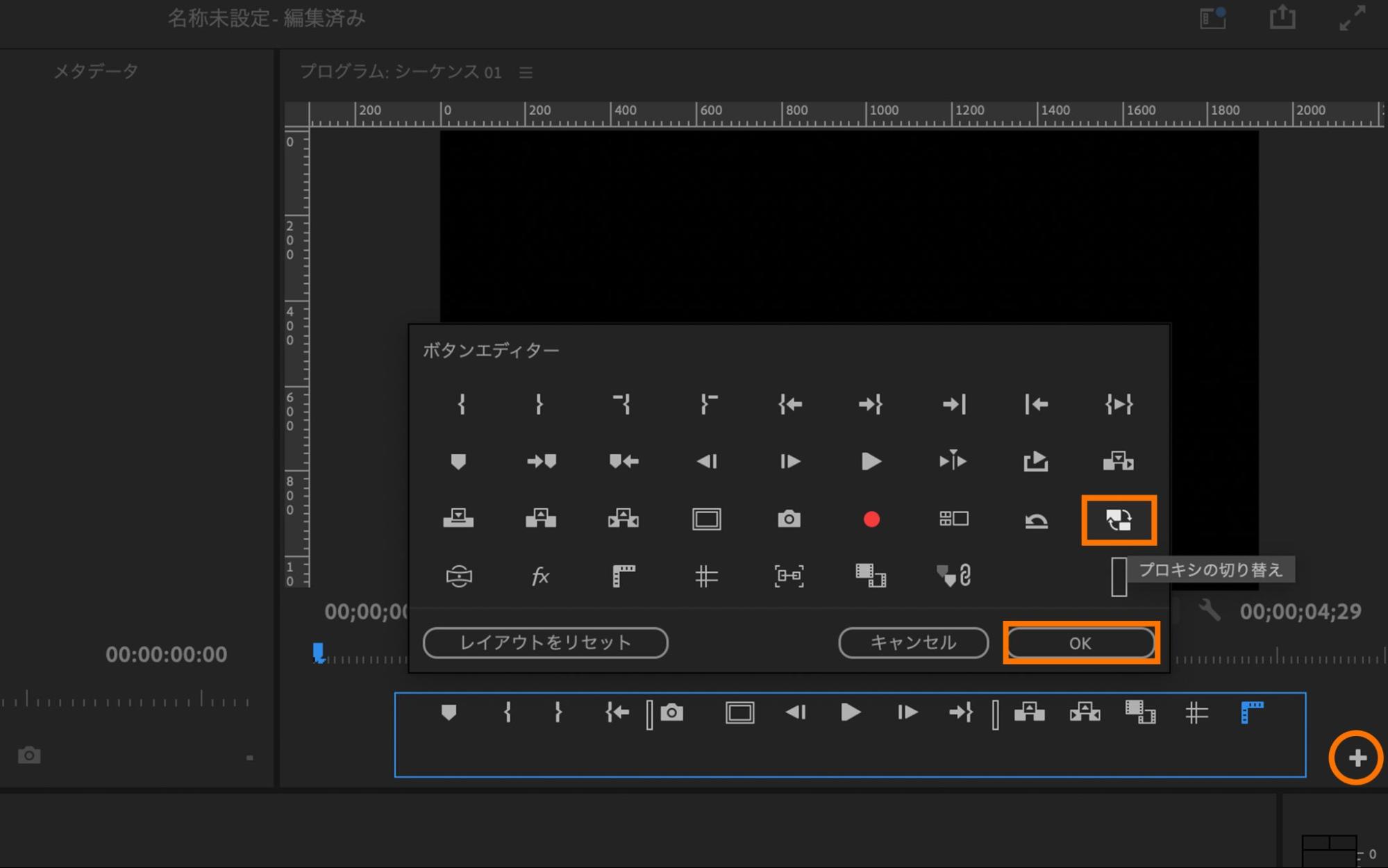The width and height of the screenshot is (1388, 868).
Task: Click the OK button in the button editor
Action: (x=1080, y=643)
